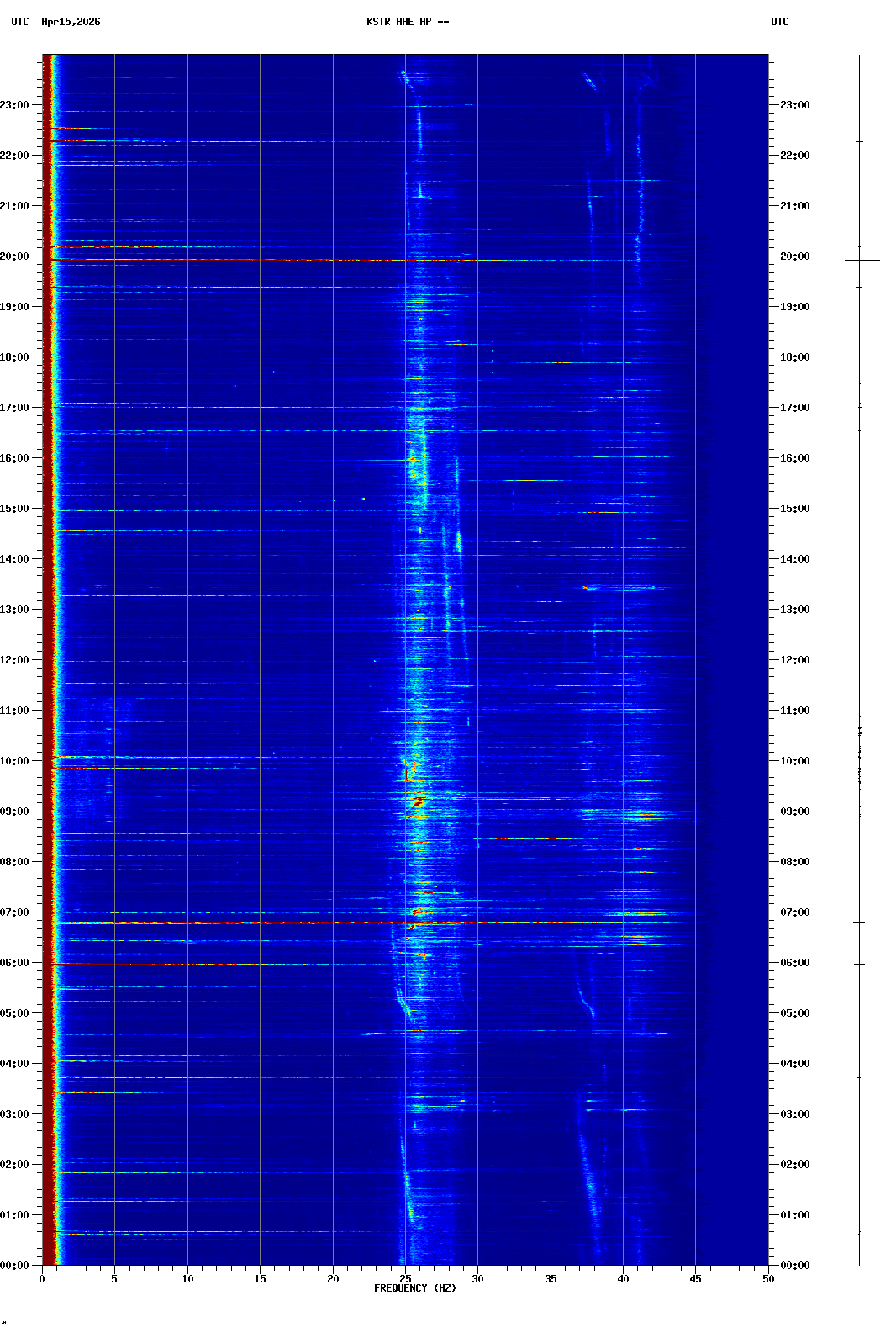Click the 14:00 label on right axis
The width and height of the screenshot is (896, 1332).
(x=794, y=559)
